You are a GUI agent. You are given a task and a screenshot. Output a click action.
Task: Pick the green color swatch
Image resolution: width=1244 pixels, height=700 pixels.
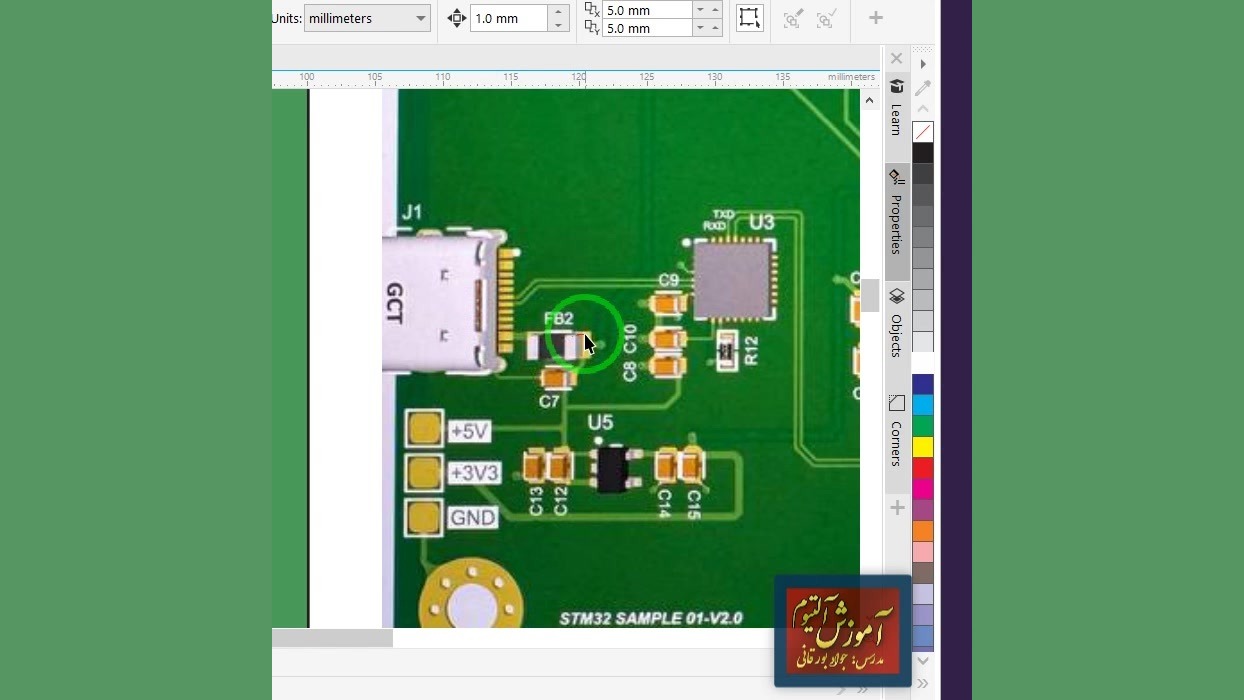[923, 426]
